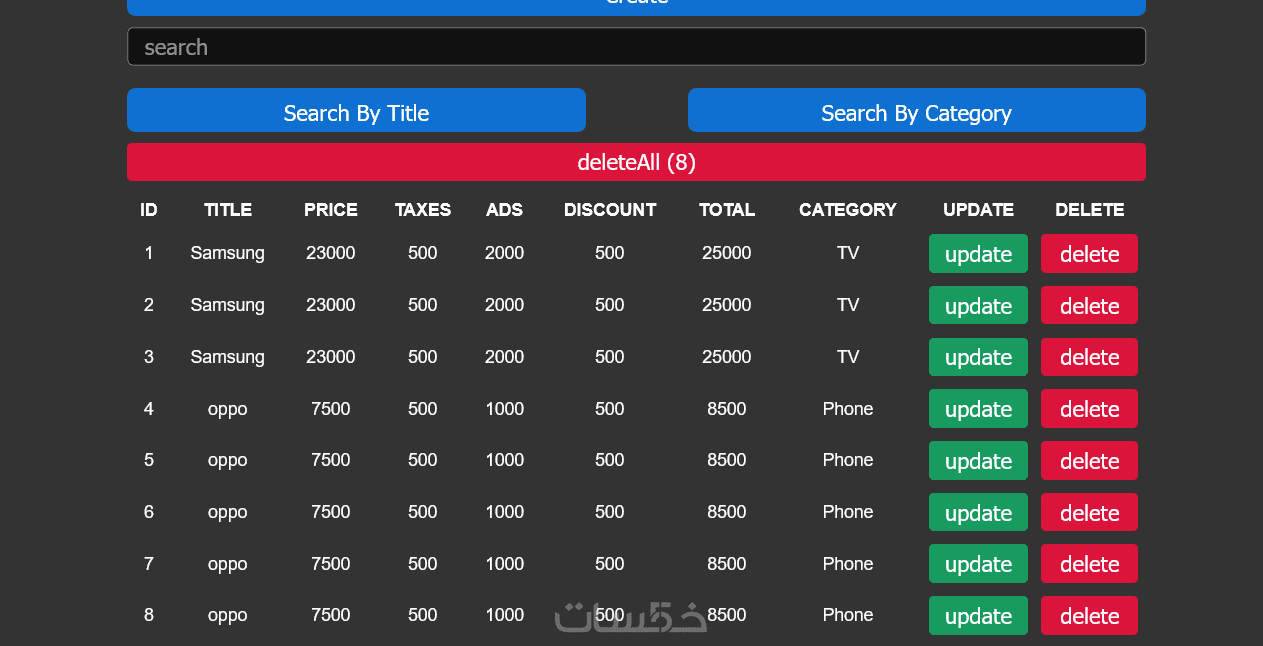Click the 1000 ads value in row 6

(x=505, y=512)
